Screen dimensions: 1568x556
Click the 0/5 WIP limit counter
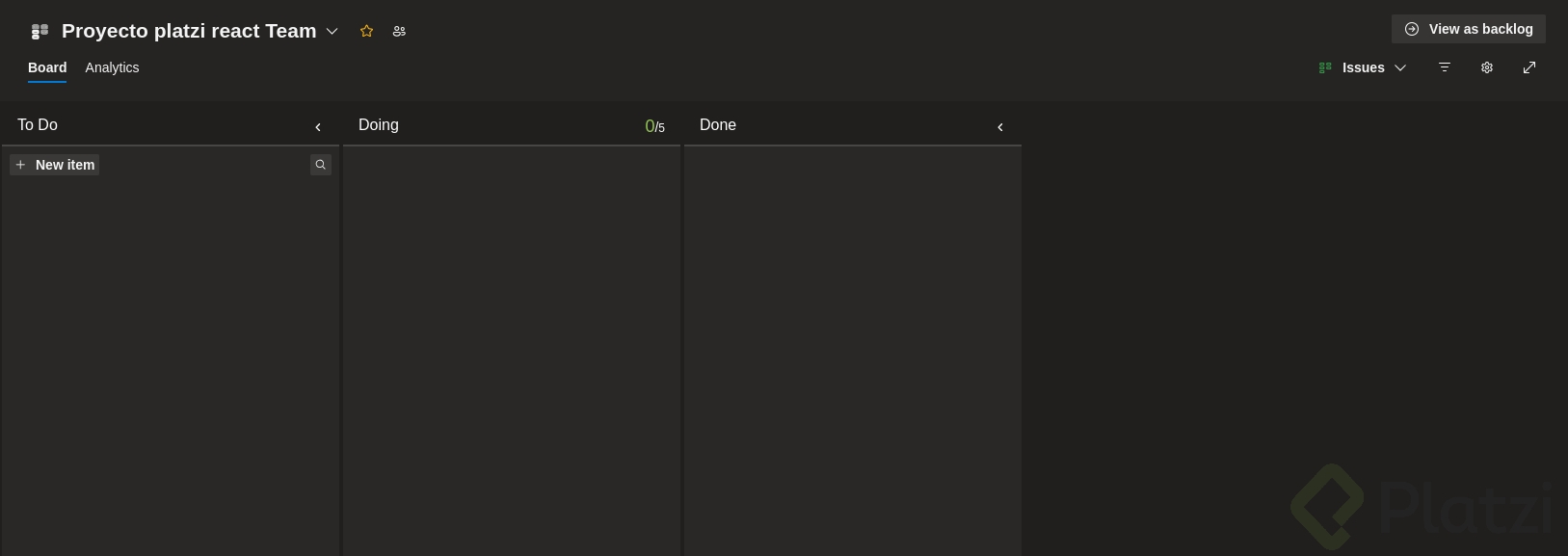655,126
